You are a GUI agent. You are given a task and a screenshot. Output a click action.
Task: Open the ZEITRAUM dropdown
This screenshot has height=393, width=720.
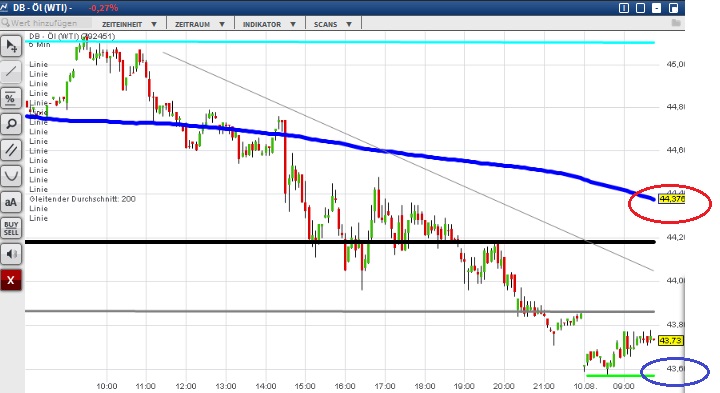tap(200, 24)
